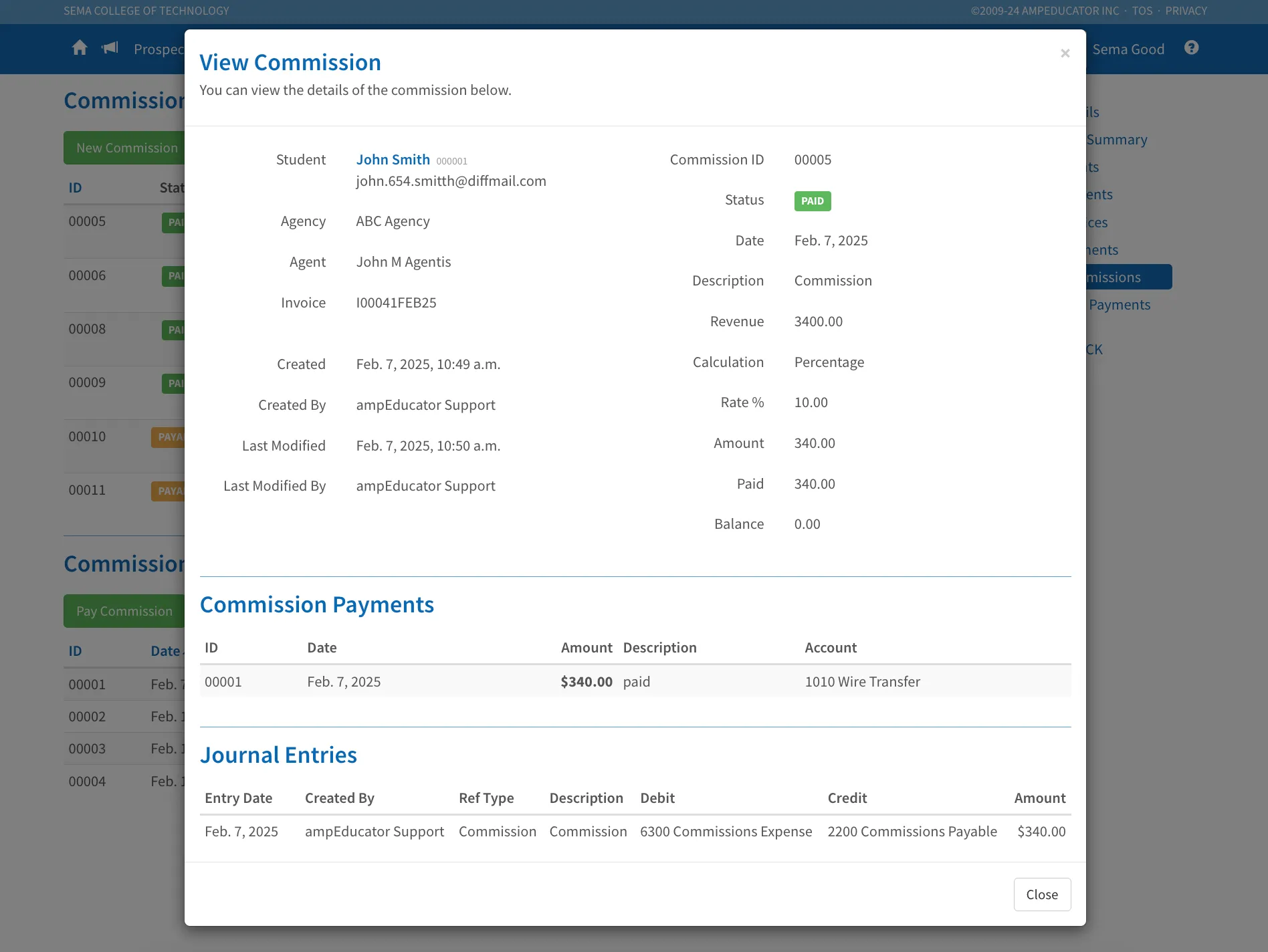
Task: Open the megaphone announcements icon
Action: pyautogui.click(x=110, y=48)
